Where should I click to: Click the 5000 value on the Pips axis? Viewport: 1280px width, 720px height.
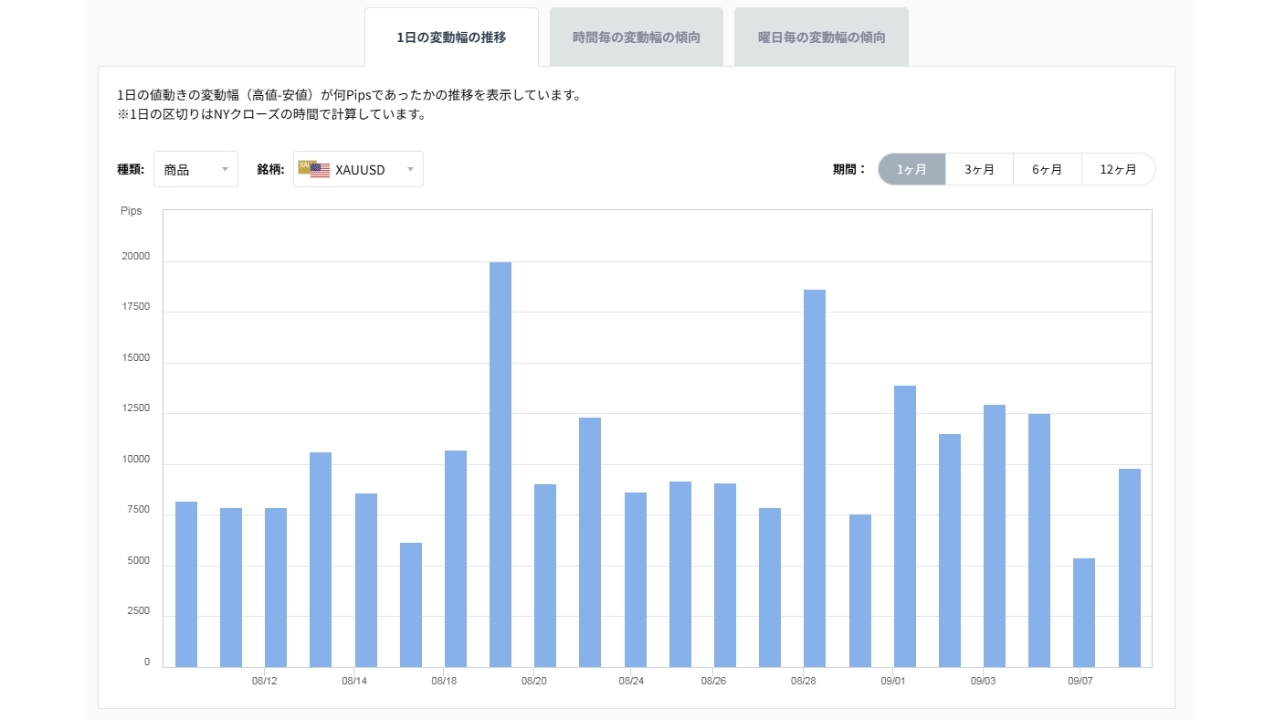click(x=138, y=561)
